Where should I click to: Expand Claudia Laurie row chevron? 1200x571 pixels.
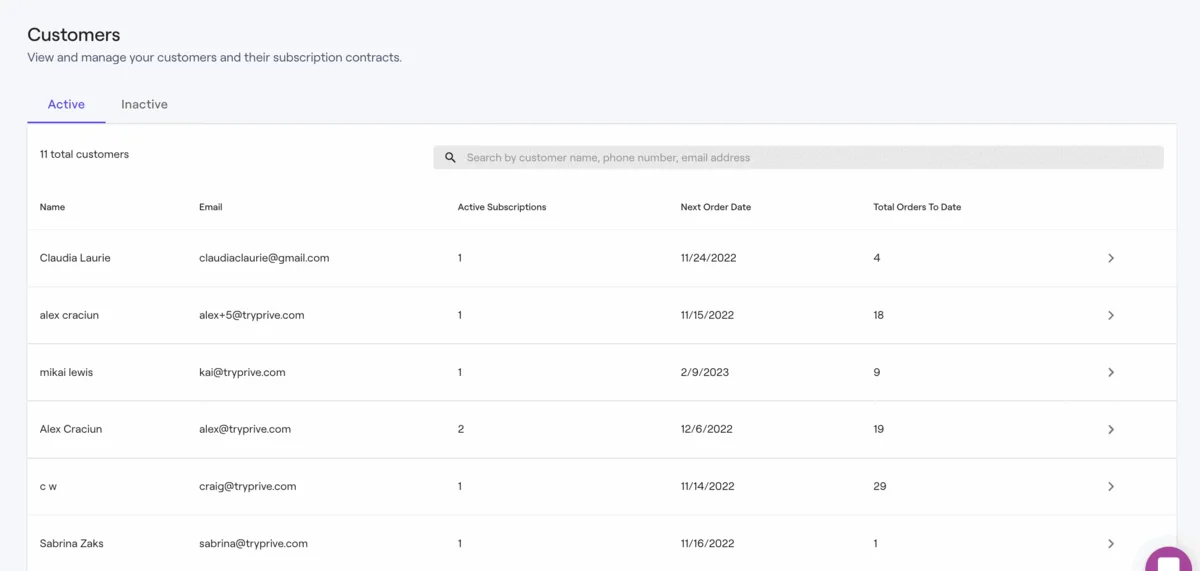(1111, 258)
